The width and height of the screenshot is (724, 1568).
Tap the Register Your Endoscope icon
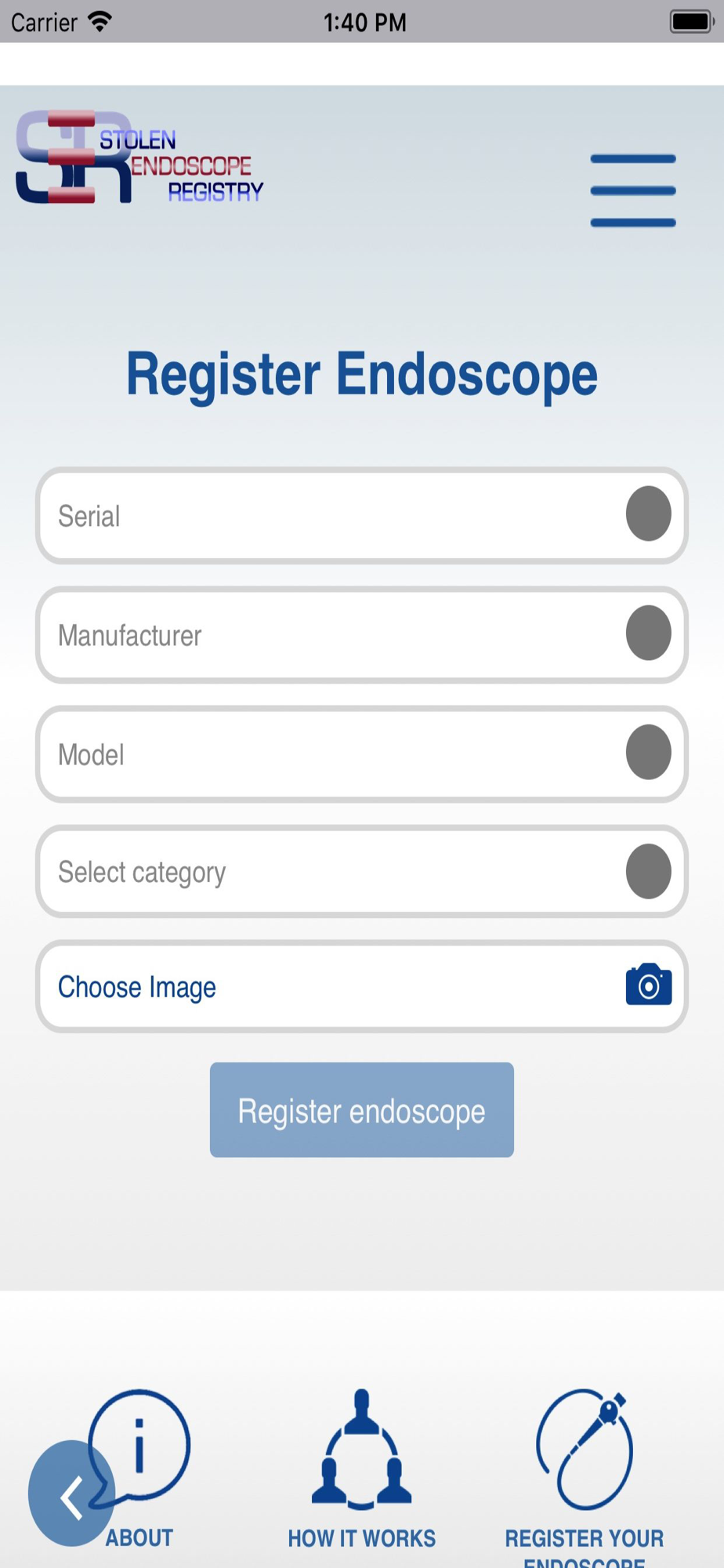(x=585, y=1449)
